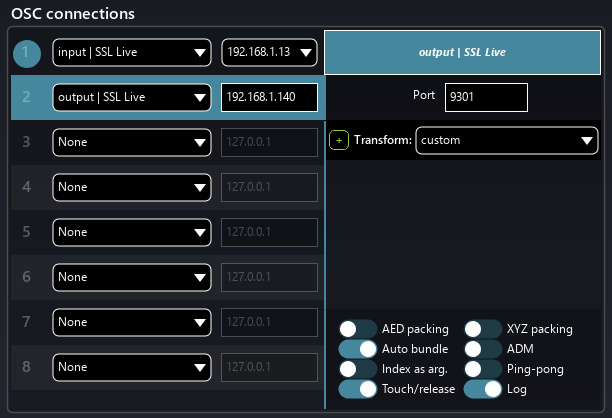Toggle AED packing switch
612x418 pixels.
[x=357, y=329]
